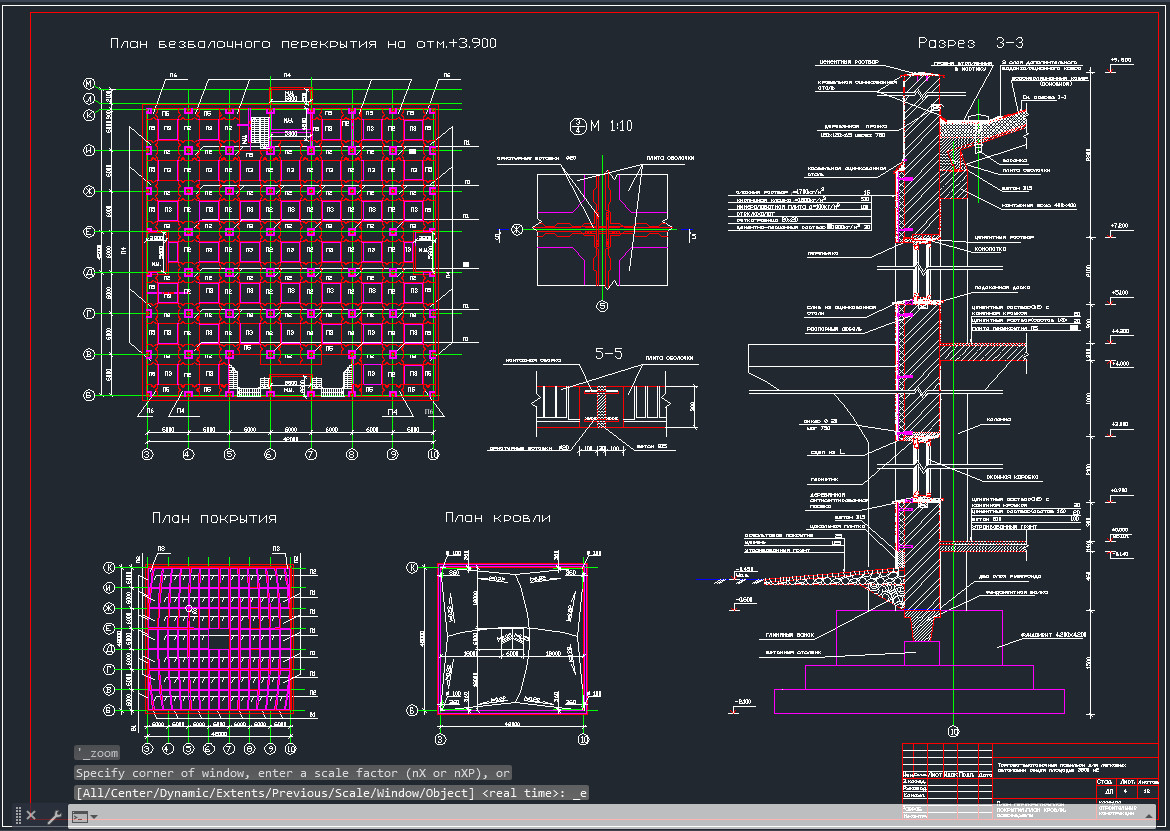Pick axis bubble Ж left of M 1:10 detail
1170x831 pixels.
pyautogui.click(x=518, y=230)
